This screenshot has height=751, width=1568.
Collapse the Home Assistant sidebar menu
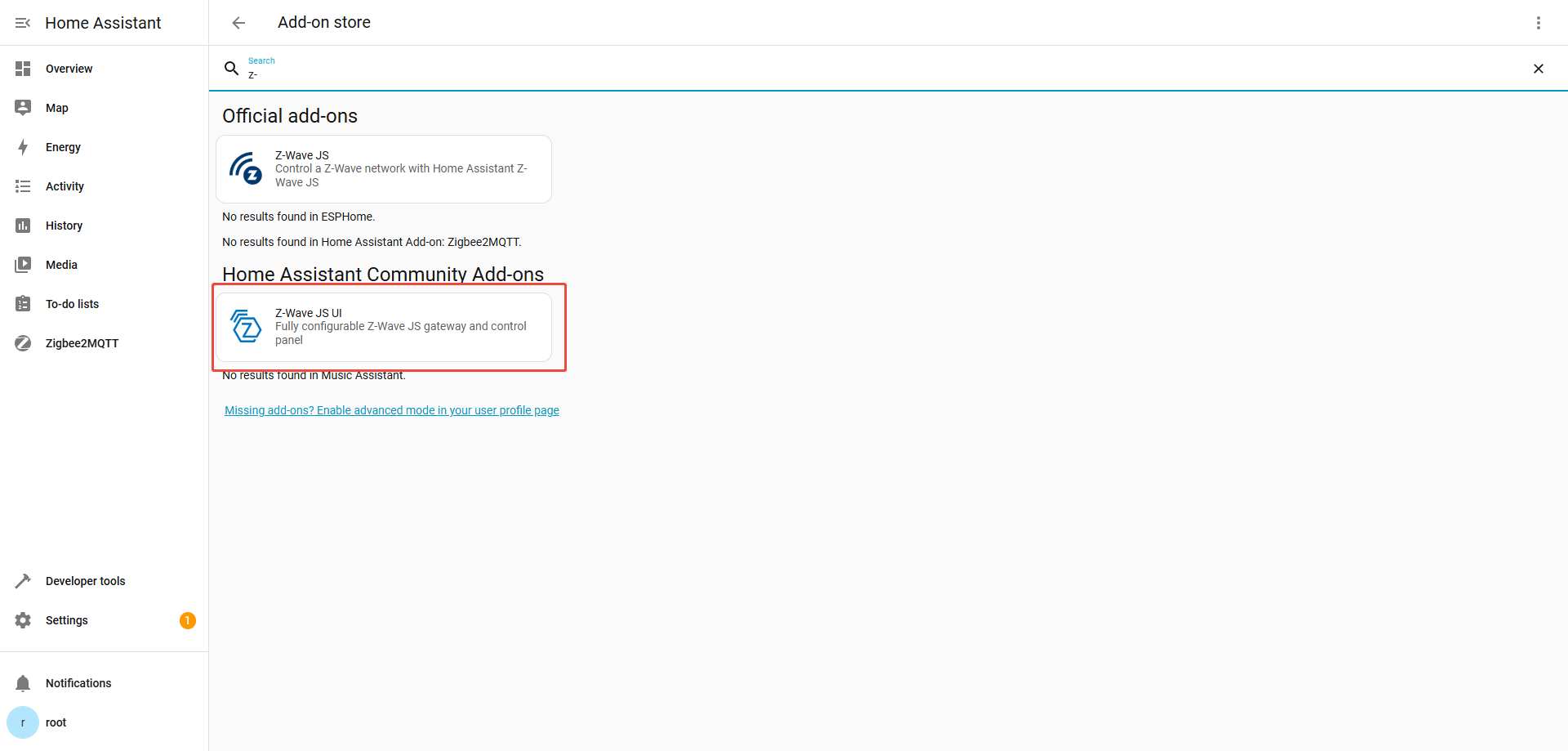pyautogui.click(x=23, y=23)
